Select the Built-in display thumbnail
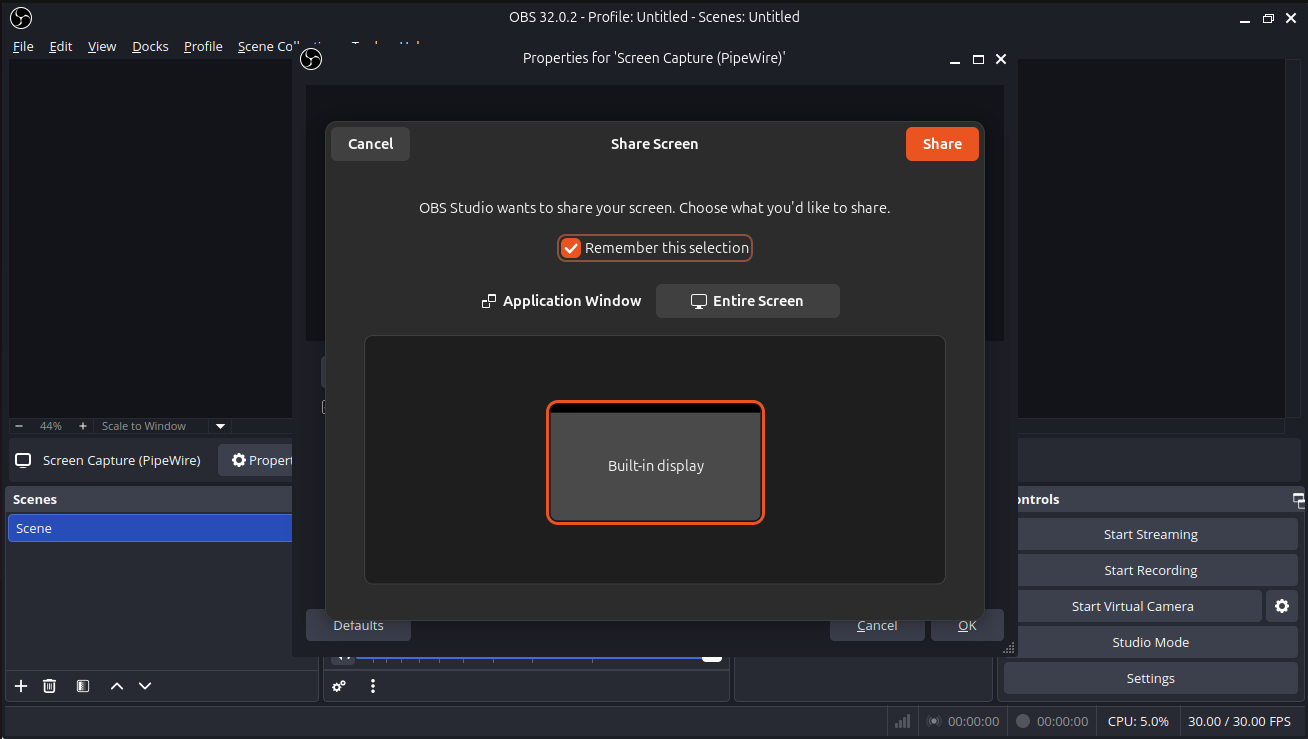Screen dimensions: 1308x739 656,463
